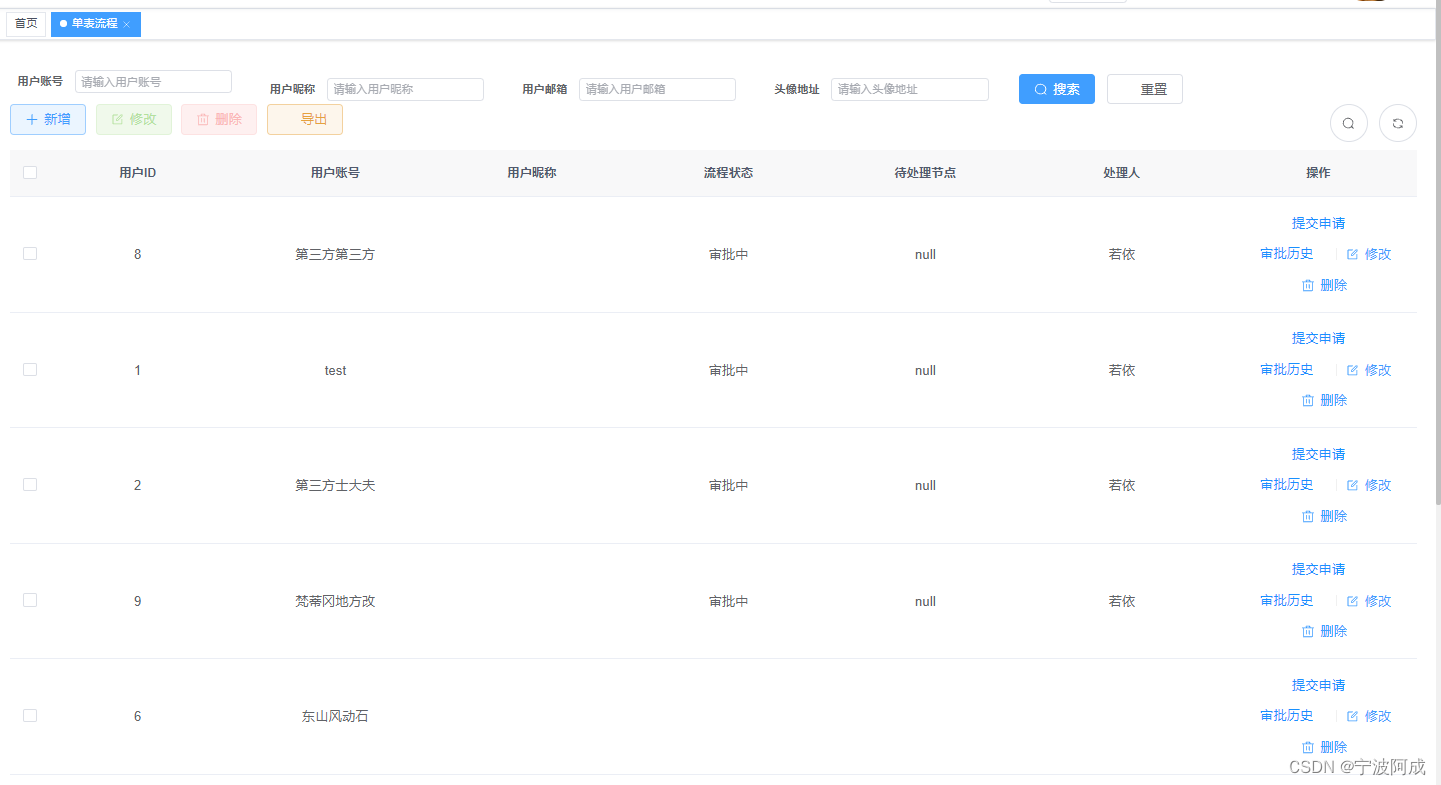
Task: Click the 处理人 column header
Action: 1121,173
